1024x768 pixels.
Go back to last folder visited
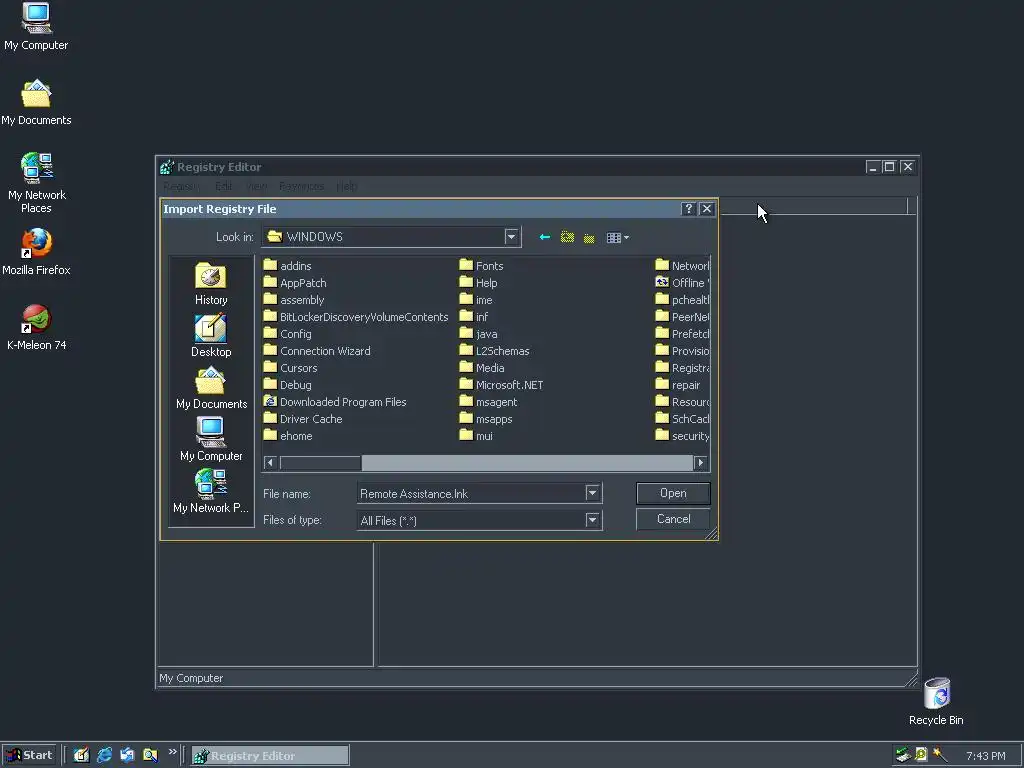pos(544,237)
